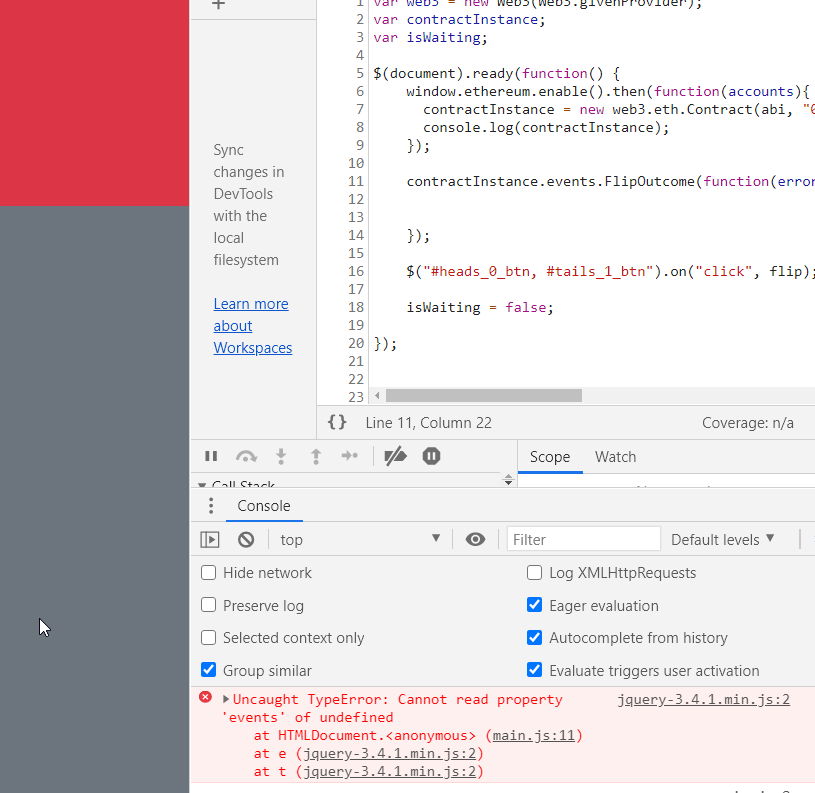This screenshot has width=815, height=793.
Task: Open the JavaScript context 'top' dropdown
Action: click(x=360, y=539)
